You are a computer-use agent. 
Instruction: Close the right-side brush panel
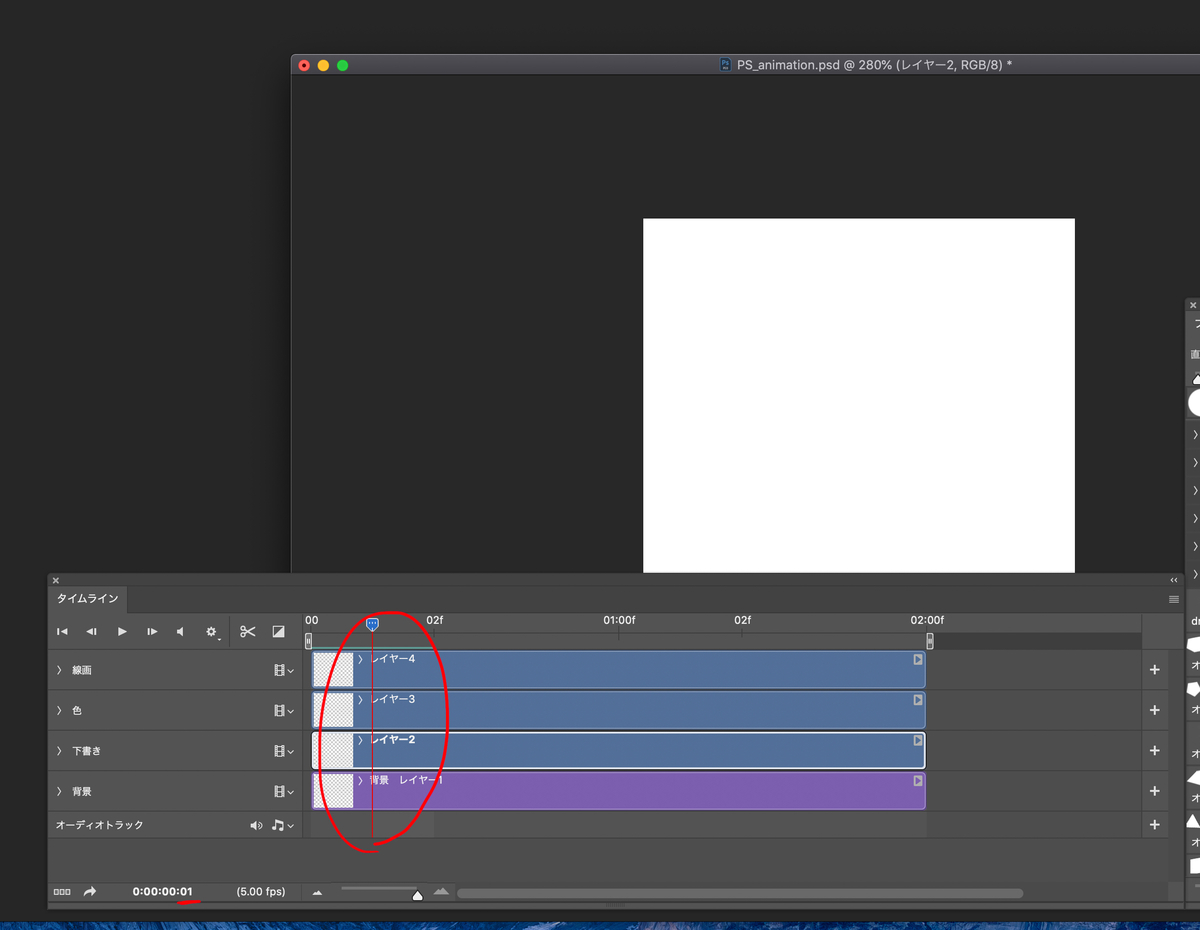pos(1193,305)
